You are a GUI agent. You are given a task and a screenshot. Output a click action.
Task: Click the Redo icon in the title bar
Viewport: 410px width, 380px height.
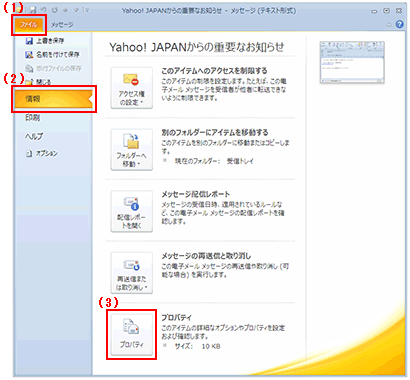tap(54, 10)
